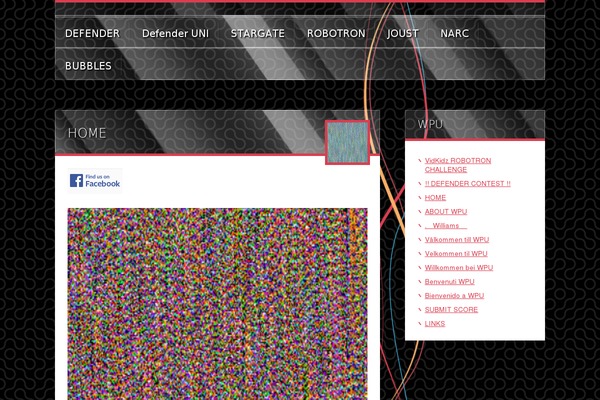Select ROBOTRON in the navigation bar
The height and width of the screenshot is (400, 600).
pos(336,34)
